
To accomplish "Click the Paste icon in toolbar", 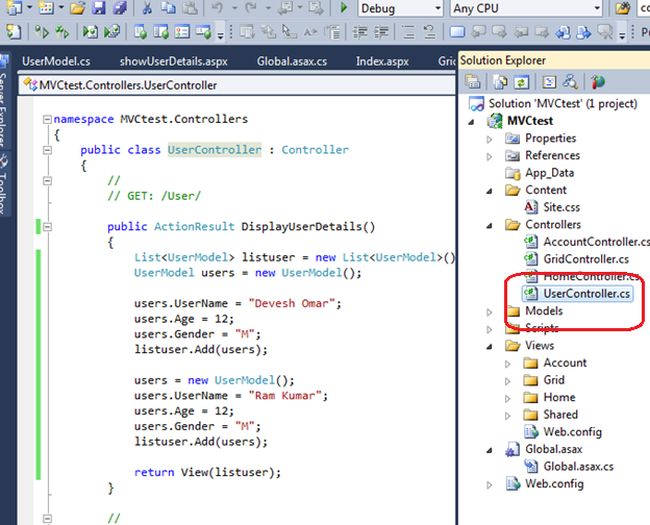I will point(190,8).
